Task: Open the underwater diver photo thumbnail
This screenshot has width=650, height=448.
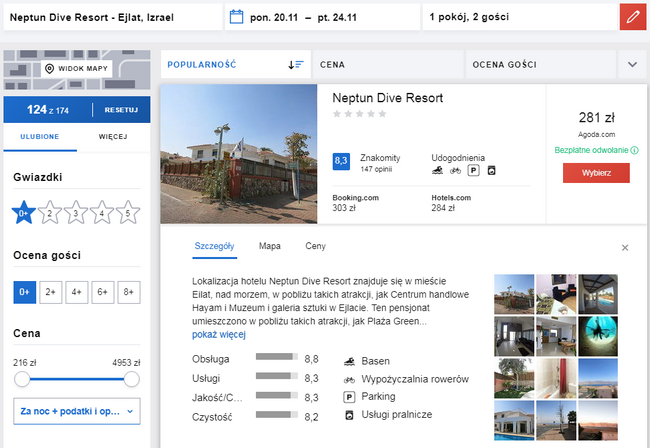Action: click(598, 336)
